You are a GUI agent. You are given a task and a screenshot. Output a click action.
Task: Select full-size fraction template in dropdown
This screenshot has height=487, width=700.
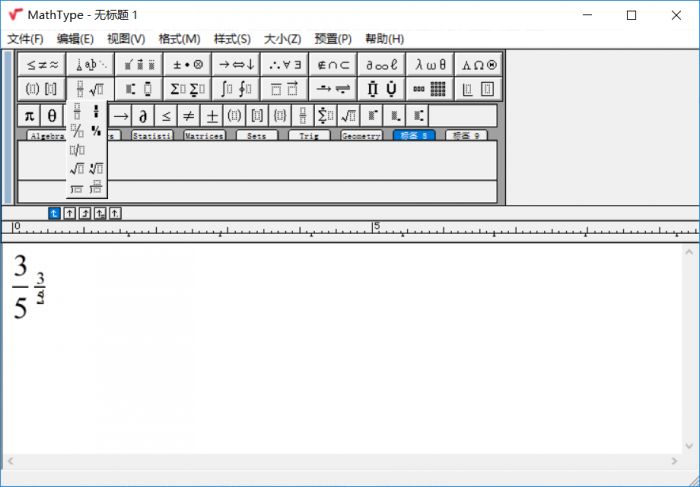77,112
